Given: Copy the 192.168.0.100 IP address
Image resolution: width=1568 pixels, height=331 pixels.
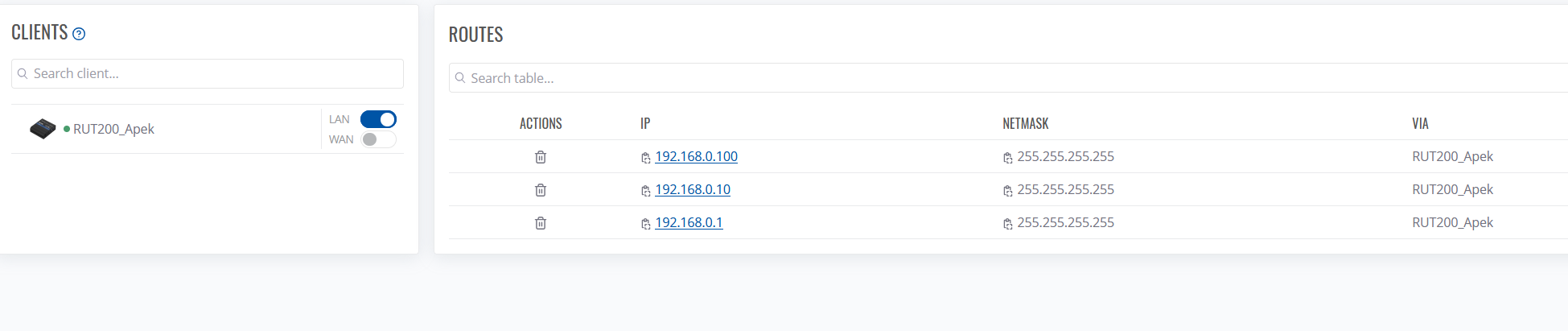Looking at the screenshot, I should pyautogui.click(x=645, y=158).
